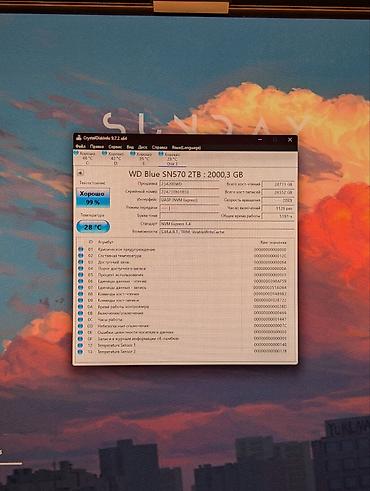Open the Правка menu

pyautogui.click(x=97, y=147)
